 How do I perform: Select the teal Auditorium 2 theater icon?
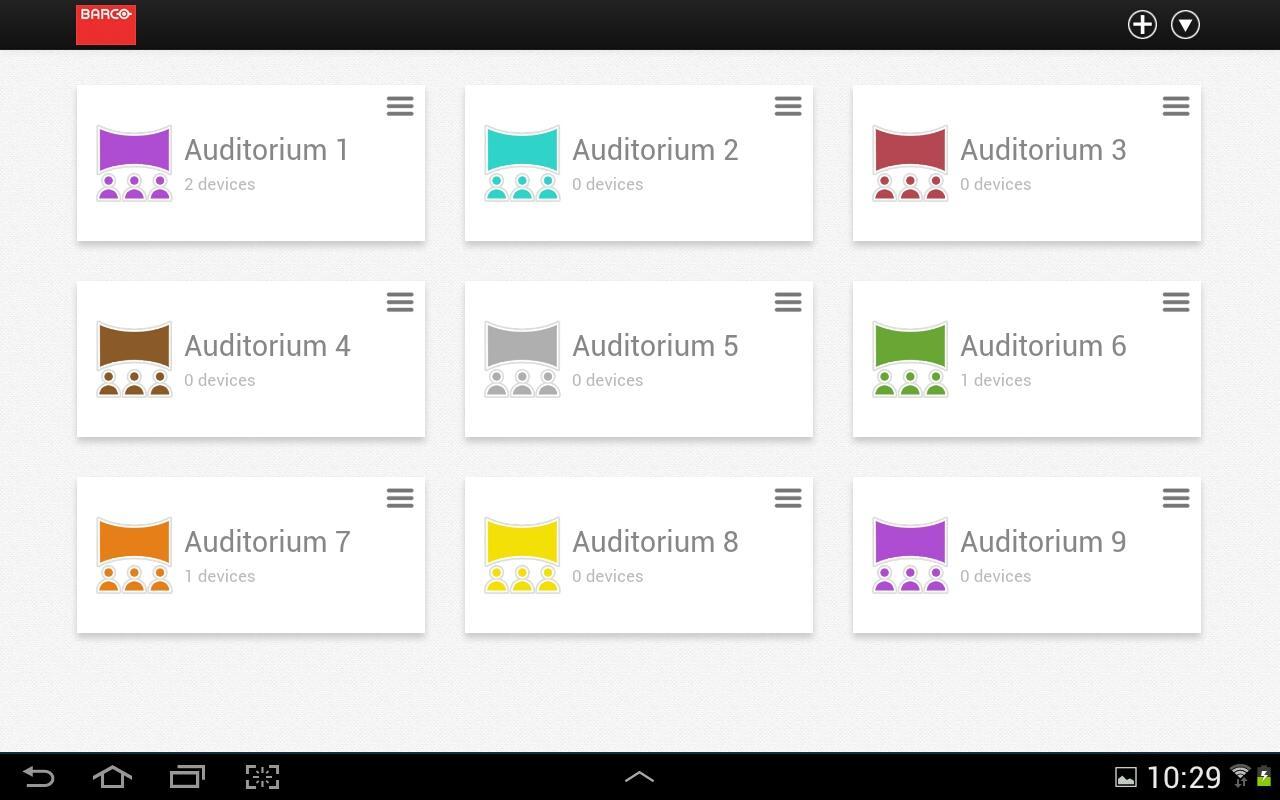522,163
